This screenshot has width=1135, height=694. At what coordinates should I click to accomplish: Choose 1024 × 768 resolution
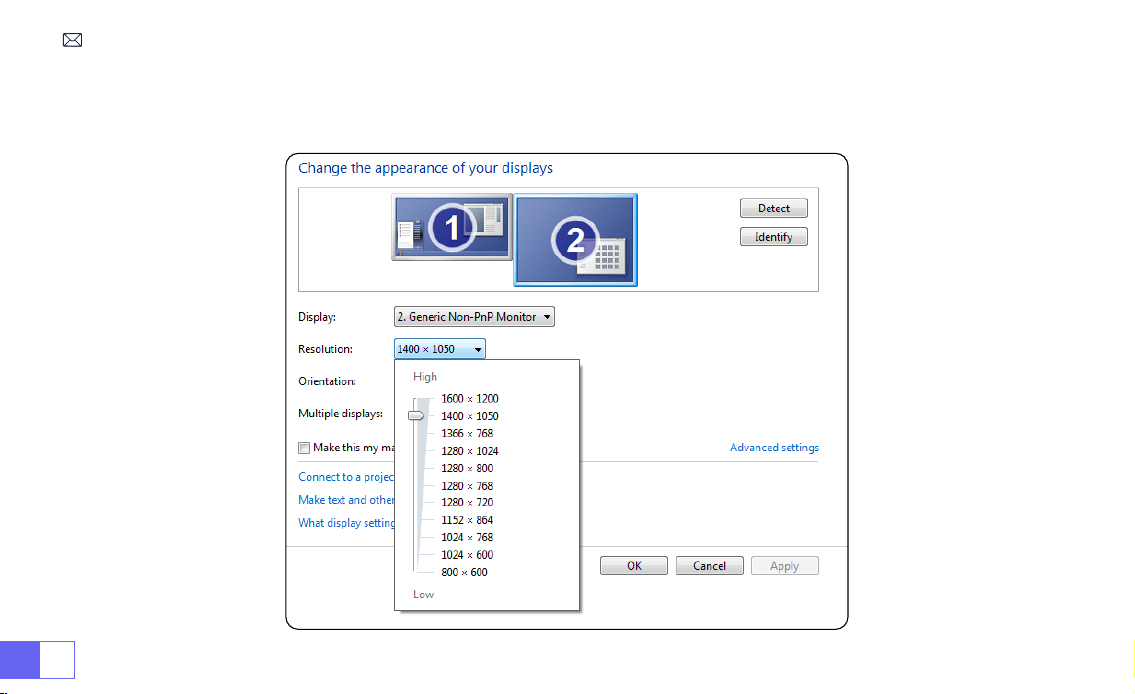pos(467,538)
